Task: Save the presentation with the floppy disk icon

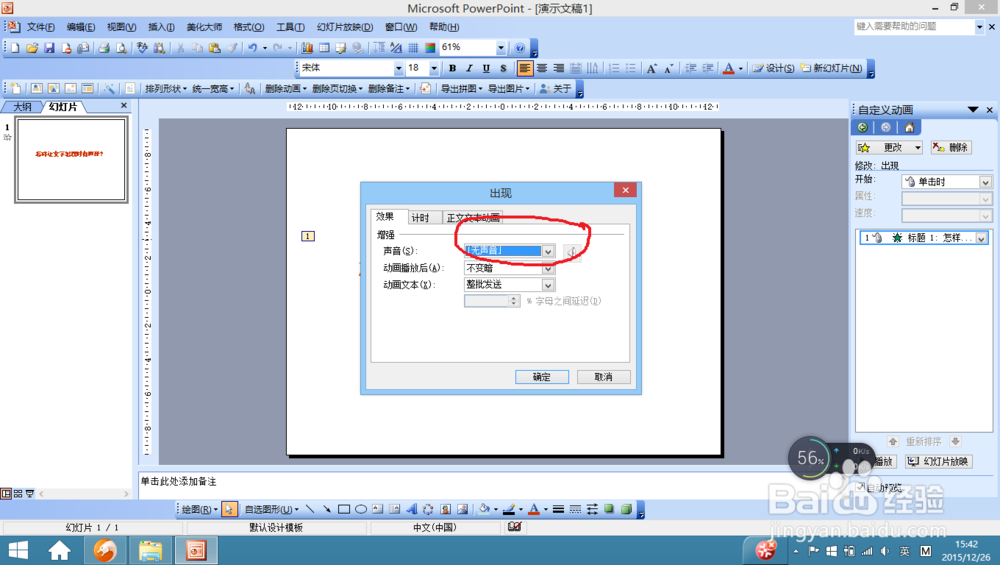Action: pos(49,48)
